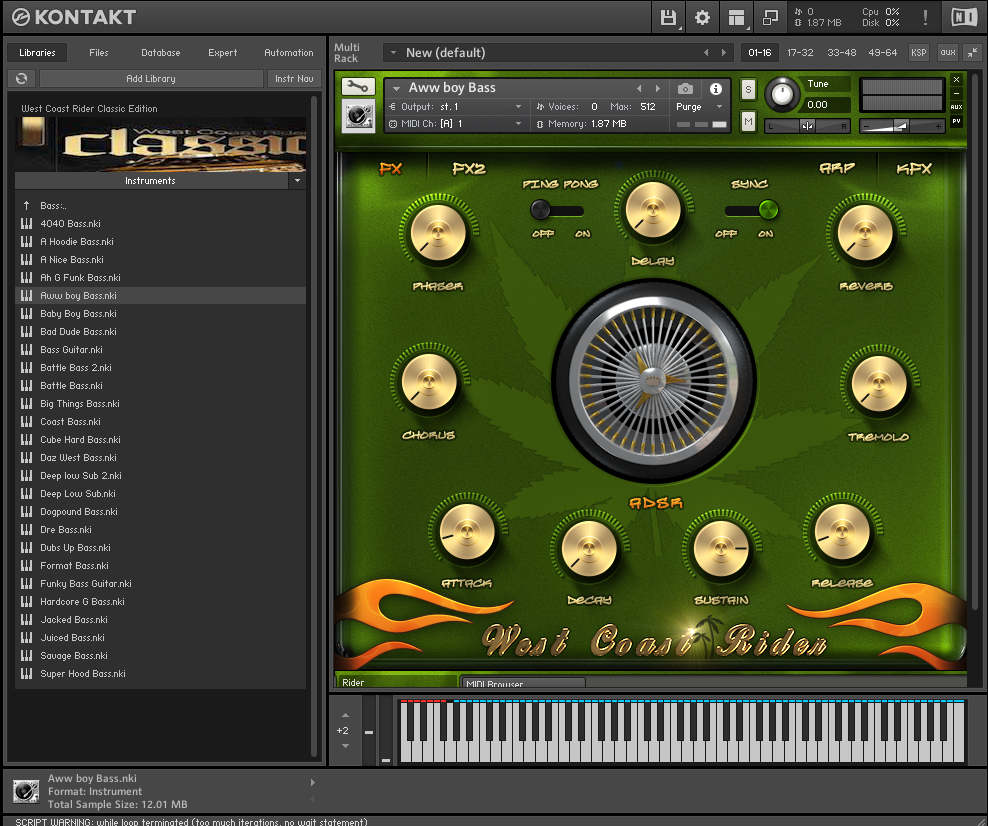988x826 pixels.
Task: Click the West Coast Rider Classic banner
Action: point(161,144)
